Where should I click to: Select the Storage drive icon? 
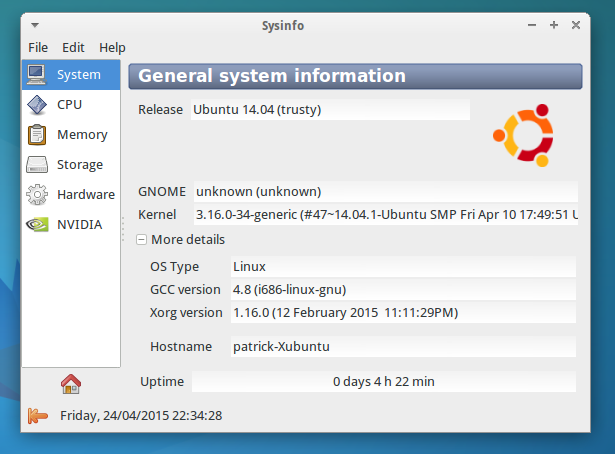(37, 165)
